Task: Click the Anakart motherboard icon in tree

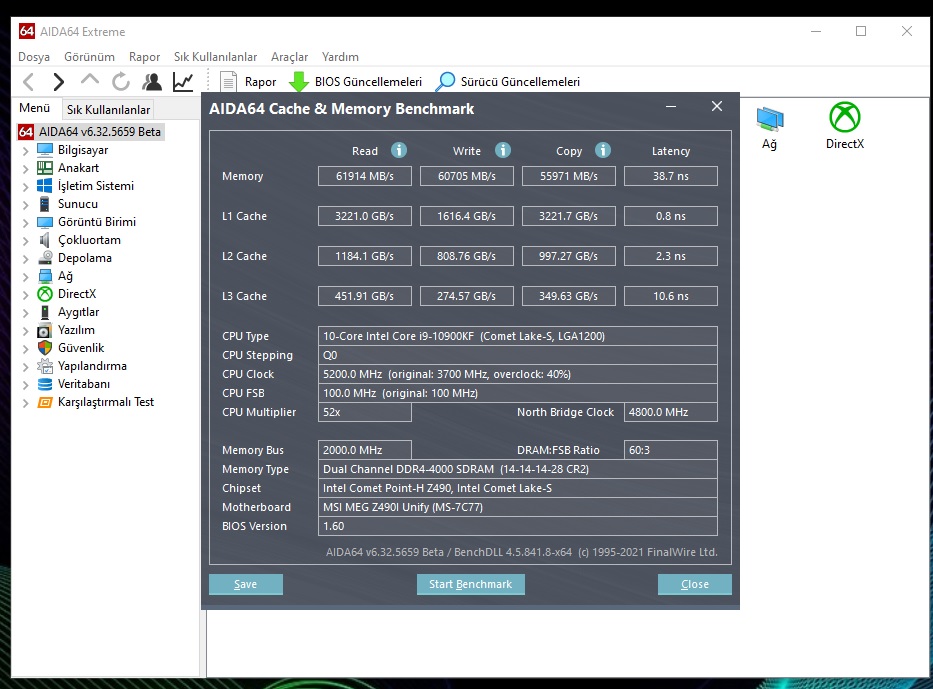Action: point(45,168)
